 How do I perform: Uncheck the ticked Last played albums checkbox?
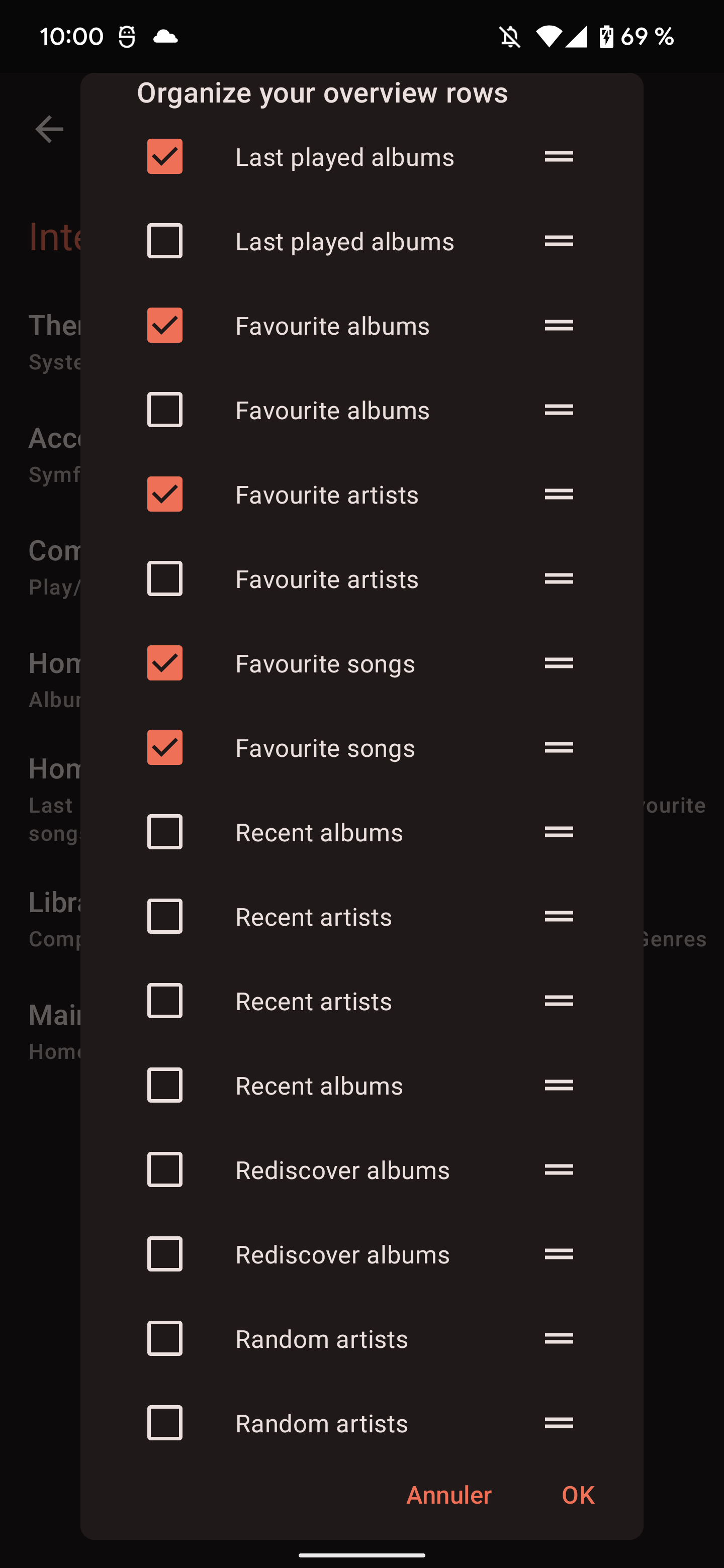[164, 156]
